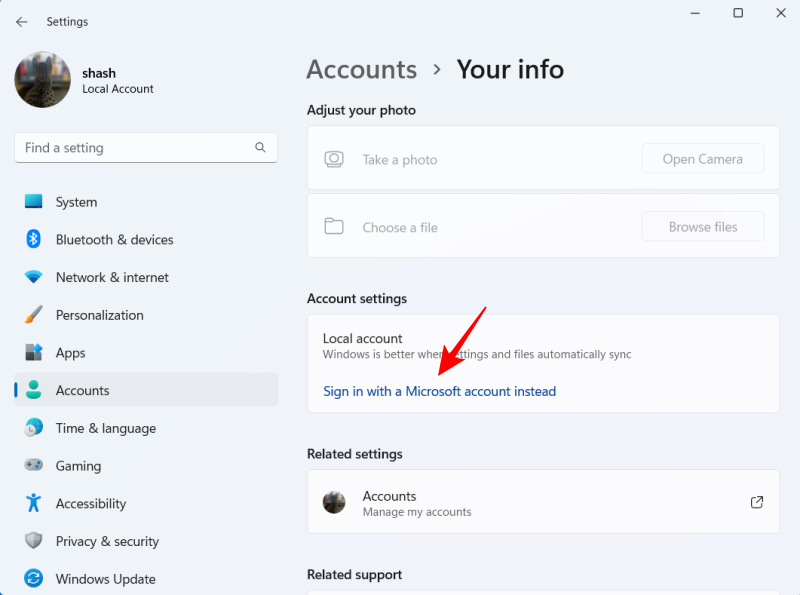Click the Find a setting search box
800x595 pixels.
tap(130, 147)
